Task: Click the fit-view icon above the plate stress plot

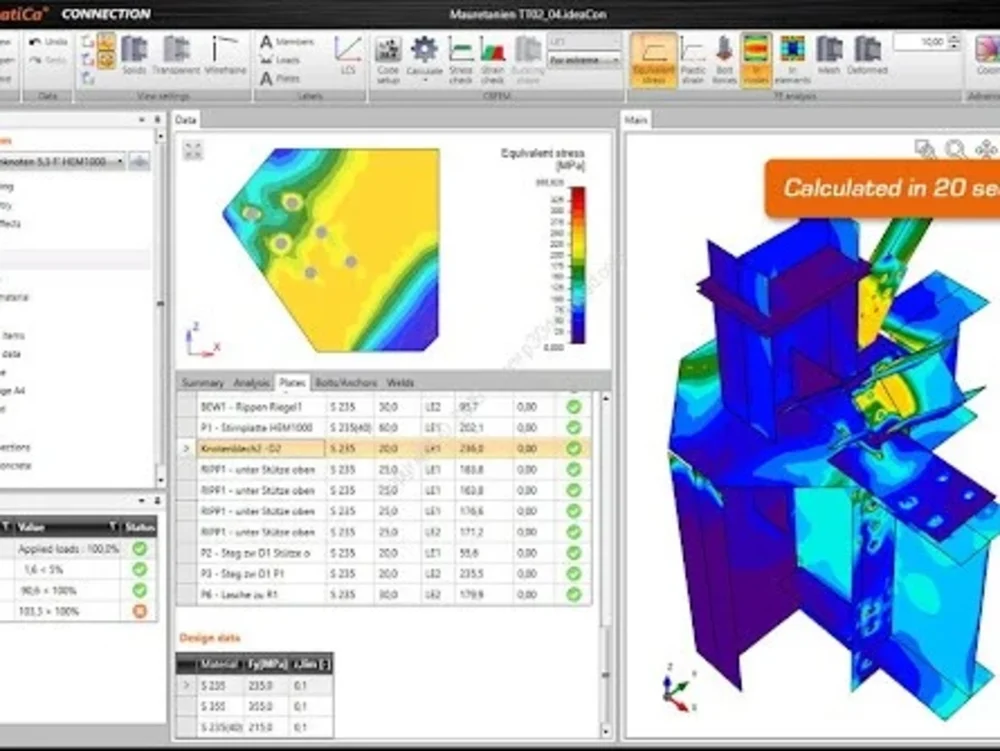Action: pos(193,150)
